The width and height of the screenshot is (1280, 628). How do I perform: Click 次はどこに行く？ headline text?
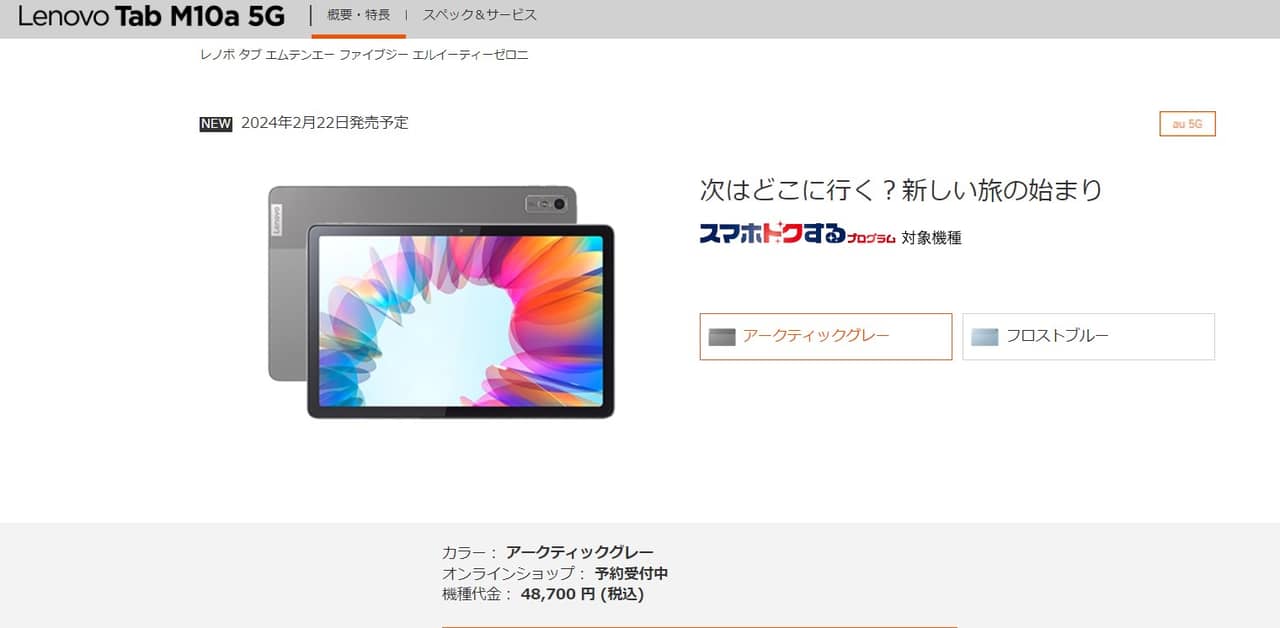tap(796, 190)
